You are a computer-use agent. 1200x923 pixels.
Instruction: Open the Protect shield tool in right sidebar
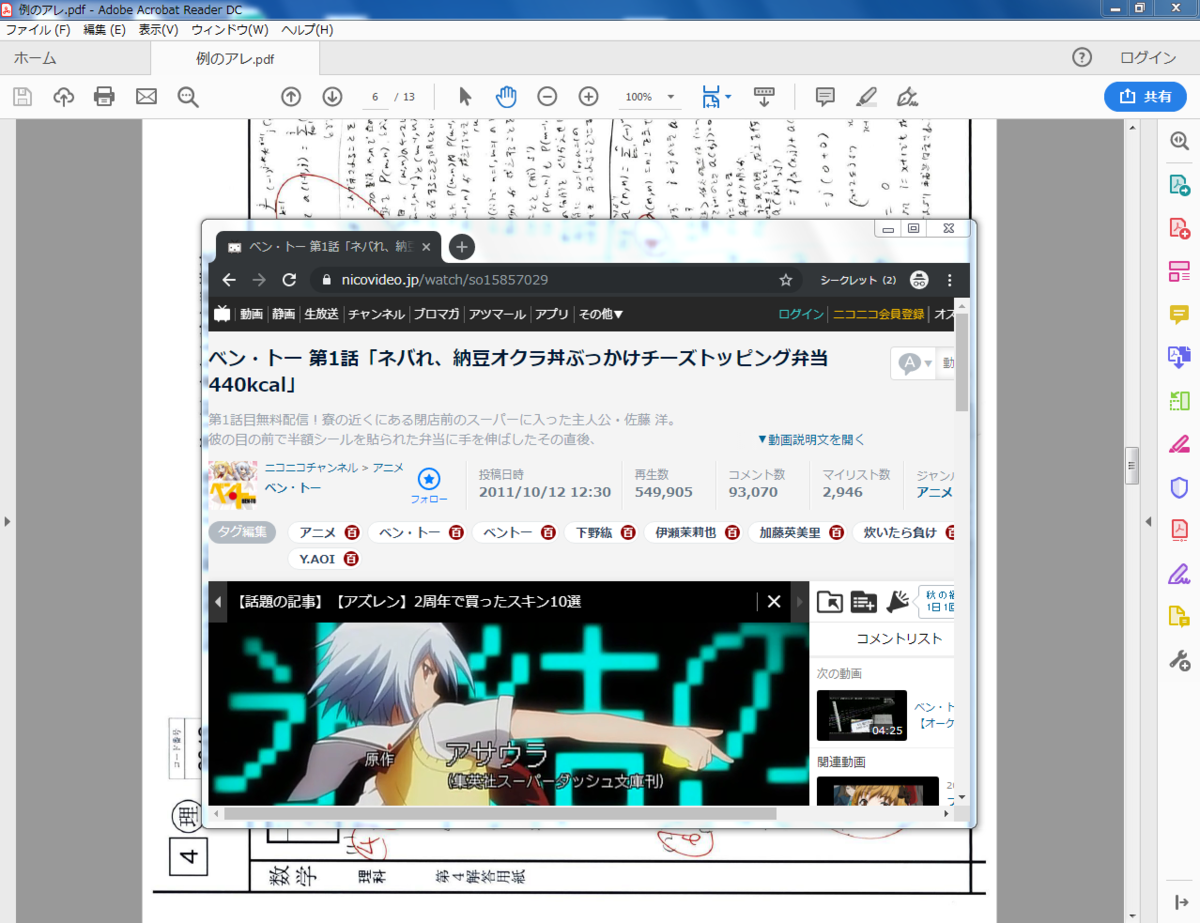click(1179, 487)
